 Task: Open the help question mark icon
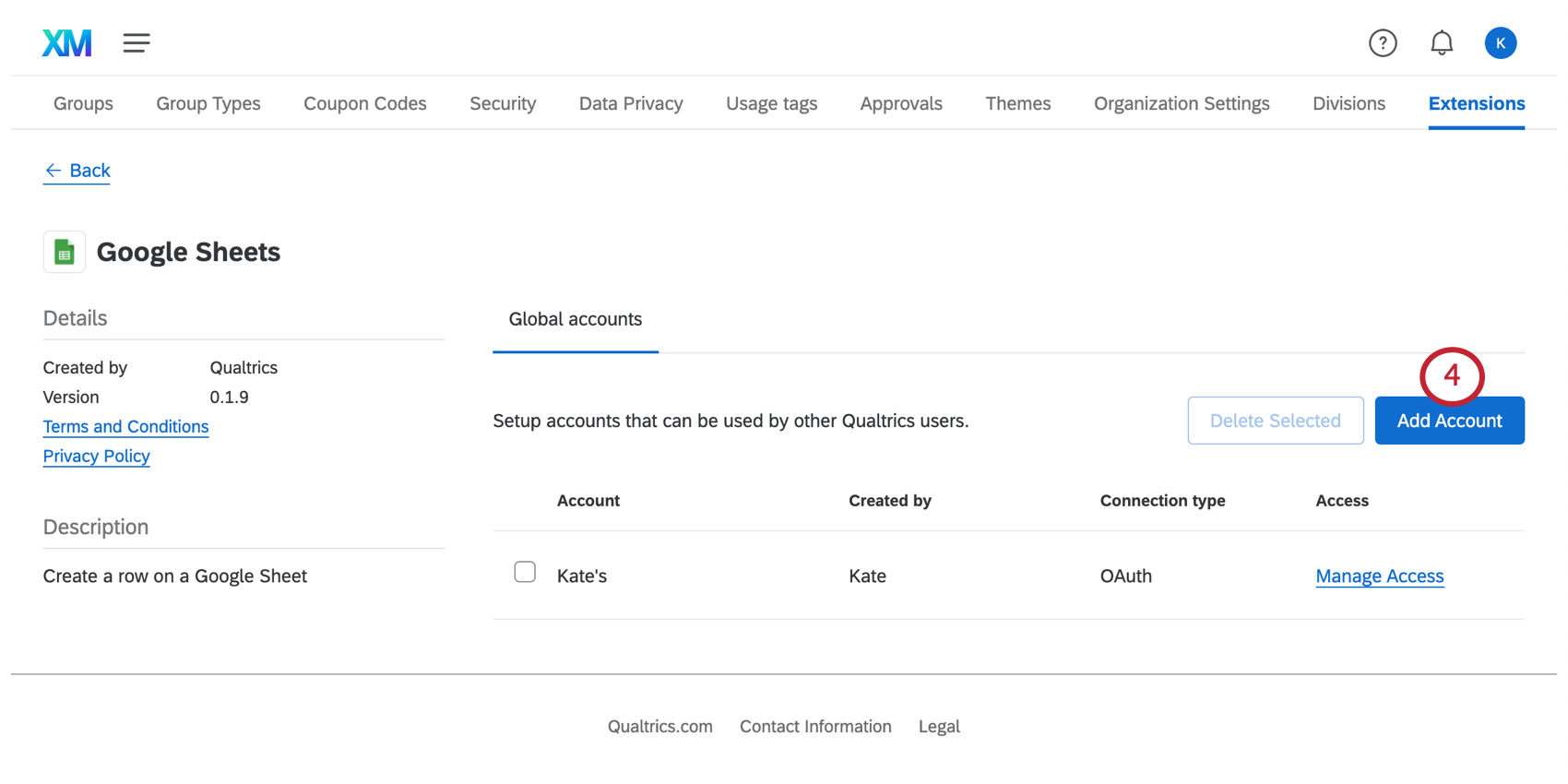click(x=1382, y=43)
